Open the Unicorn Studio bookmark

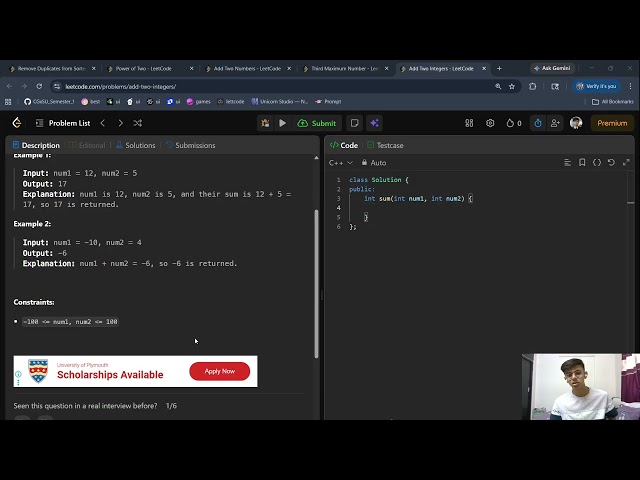(280, 102)
